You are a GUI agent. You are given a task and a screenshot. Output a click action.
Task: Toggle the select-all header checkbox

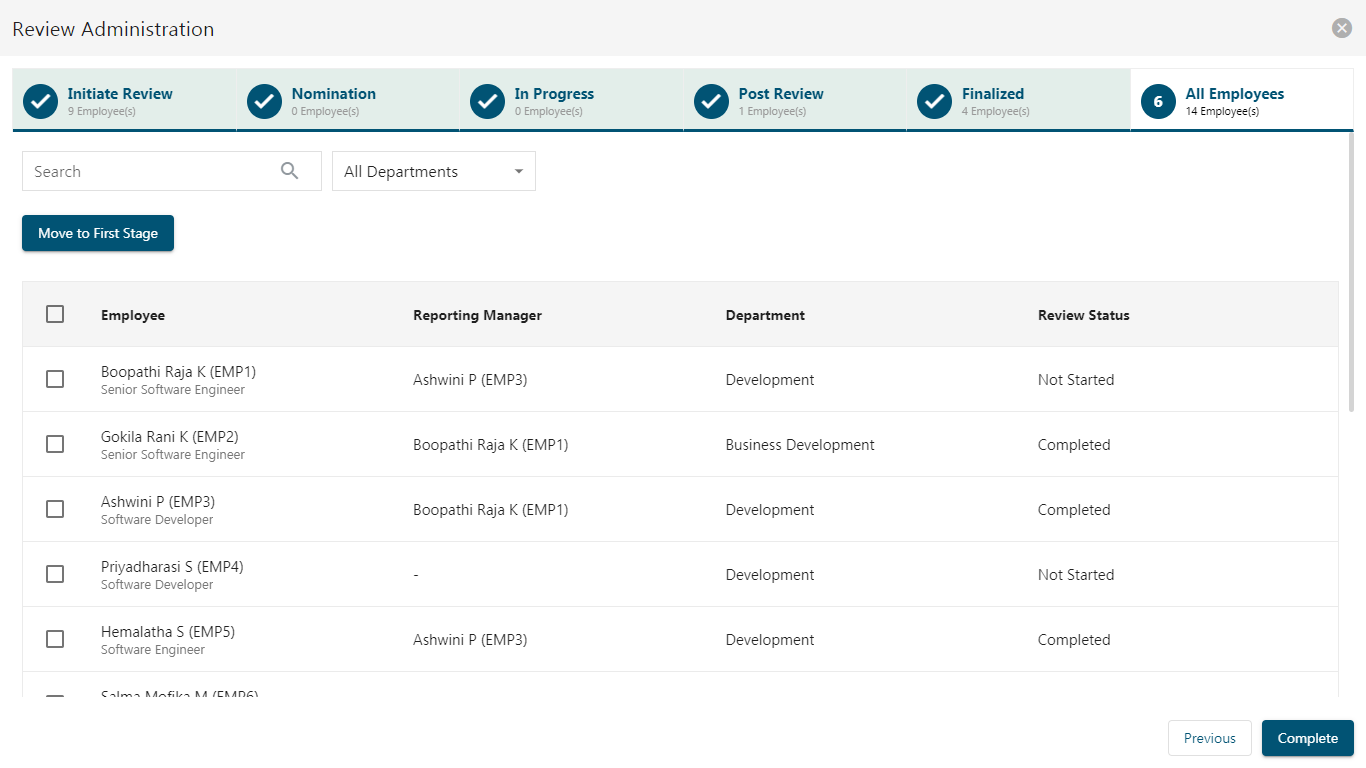tap(55, 314)
